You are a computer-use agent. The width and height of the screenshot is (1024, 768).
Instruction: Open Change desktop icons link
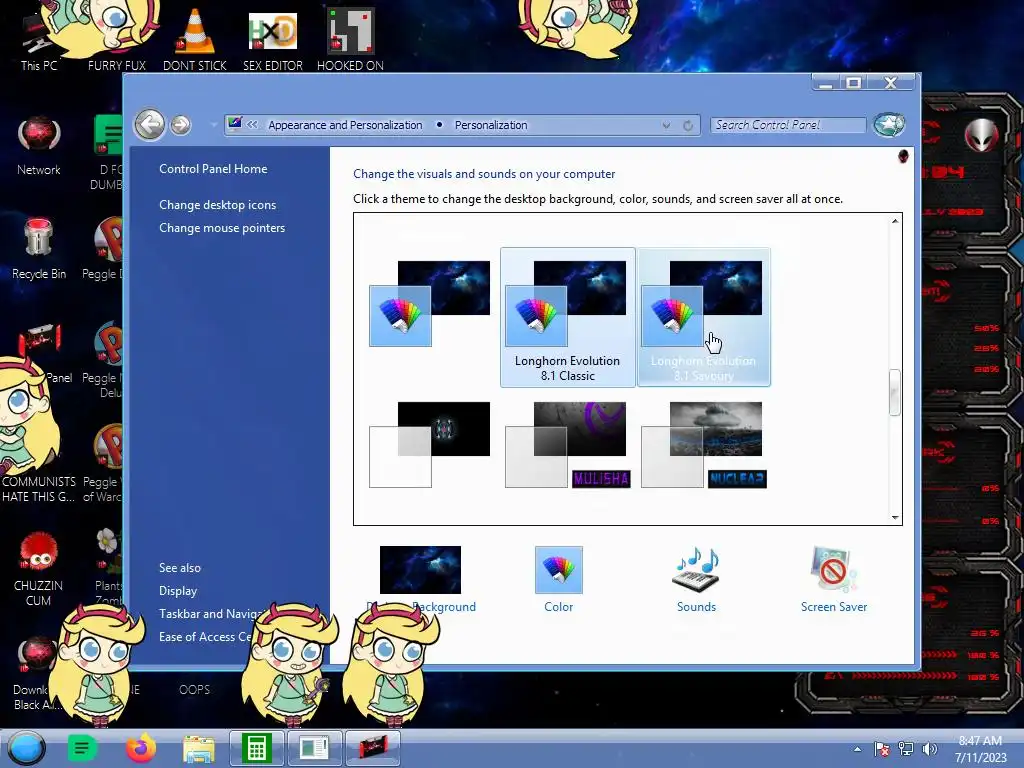tap(217, 204)
